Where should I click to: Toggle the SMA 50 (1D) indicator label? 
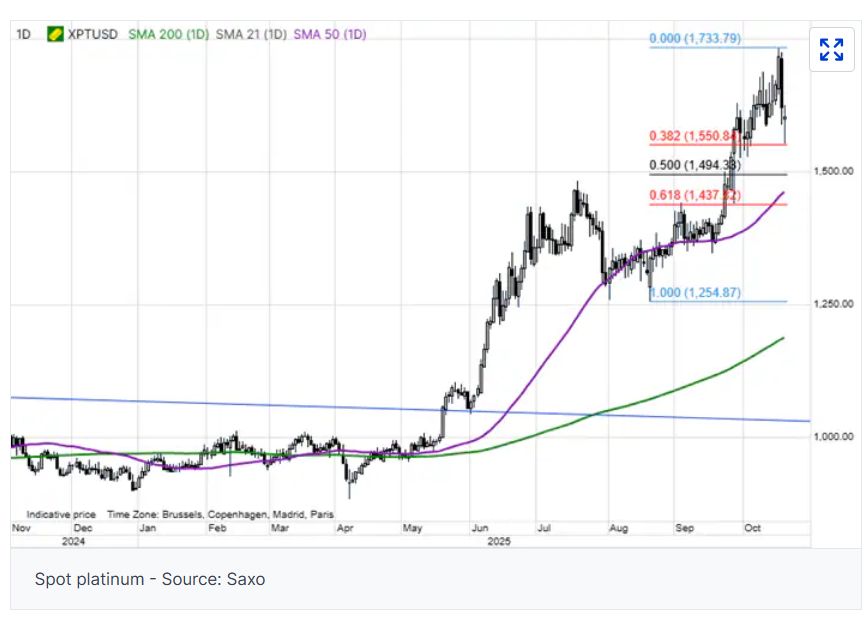coord(330,34)
